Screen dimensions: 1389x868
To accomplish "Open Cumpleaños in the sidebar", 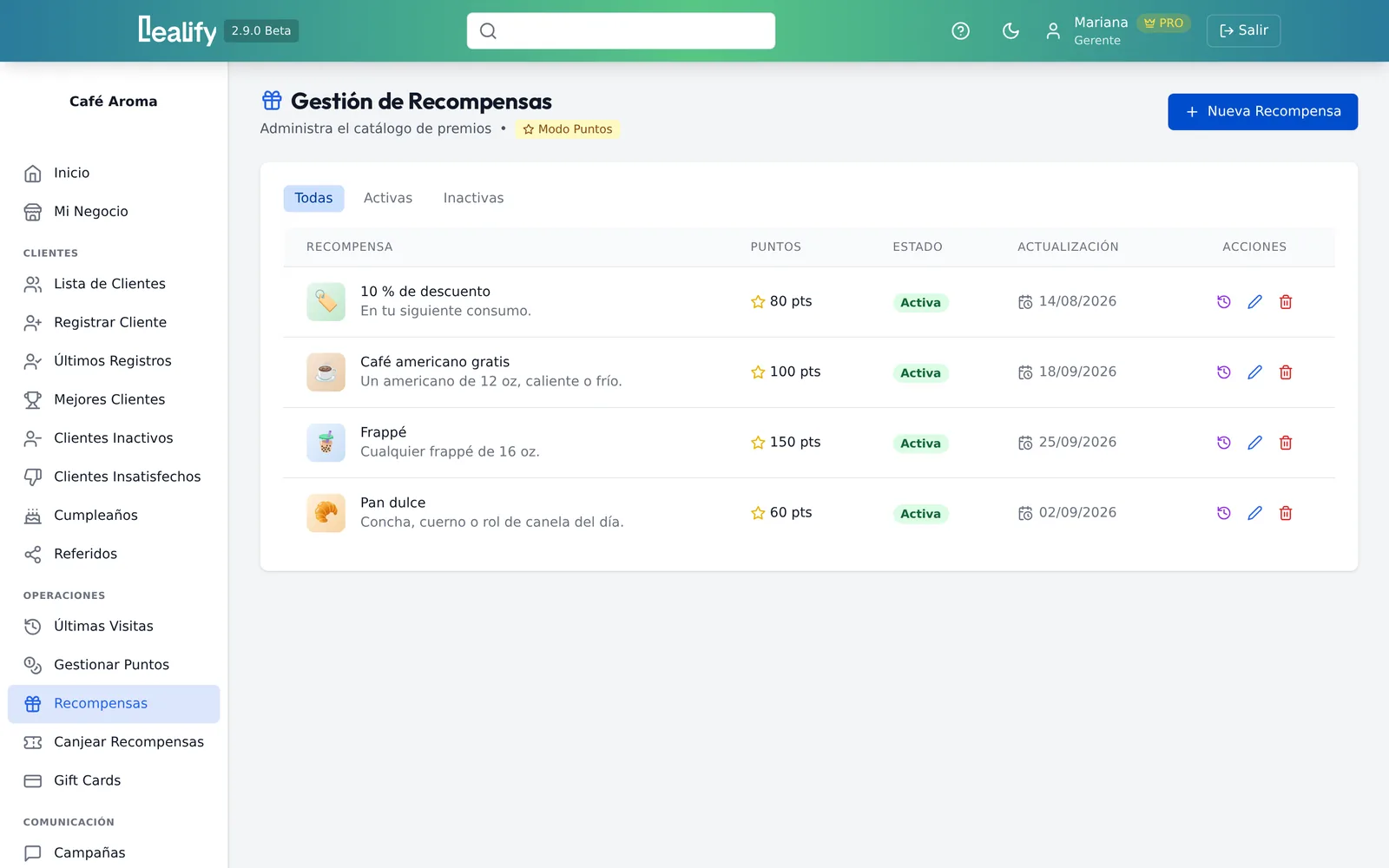I will click(x=114, y=516).
